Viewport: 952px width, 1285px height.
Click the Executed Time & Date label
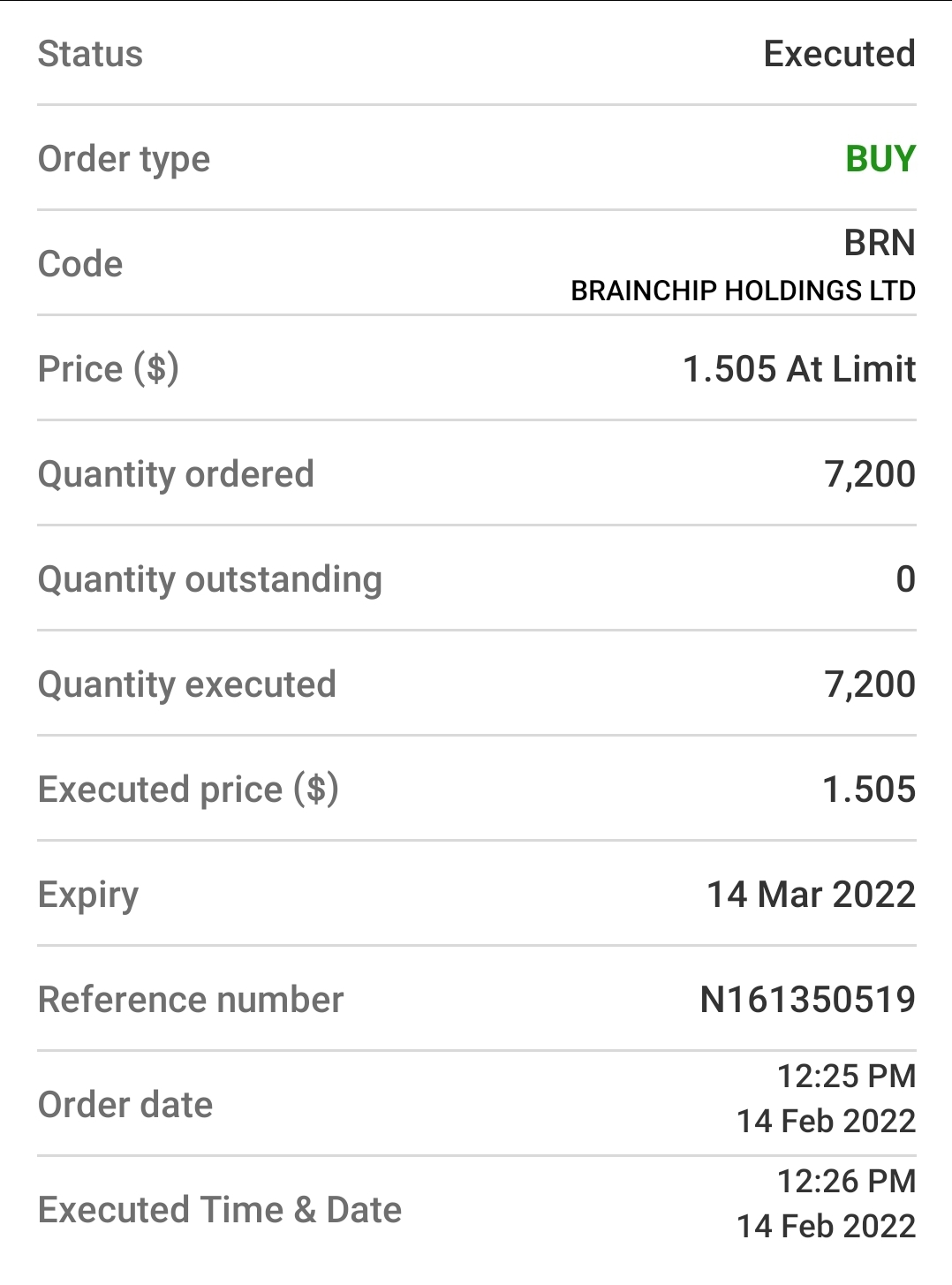(220, 1210)
